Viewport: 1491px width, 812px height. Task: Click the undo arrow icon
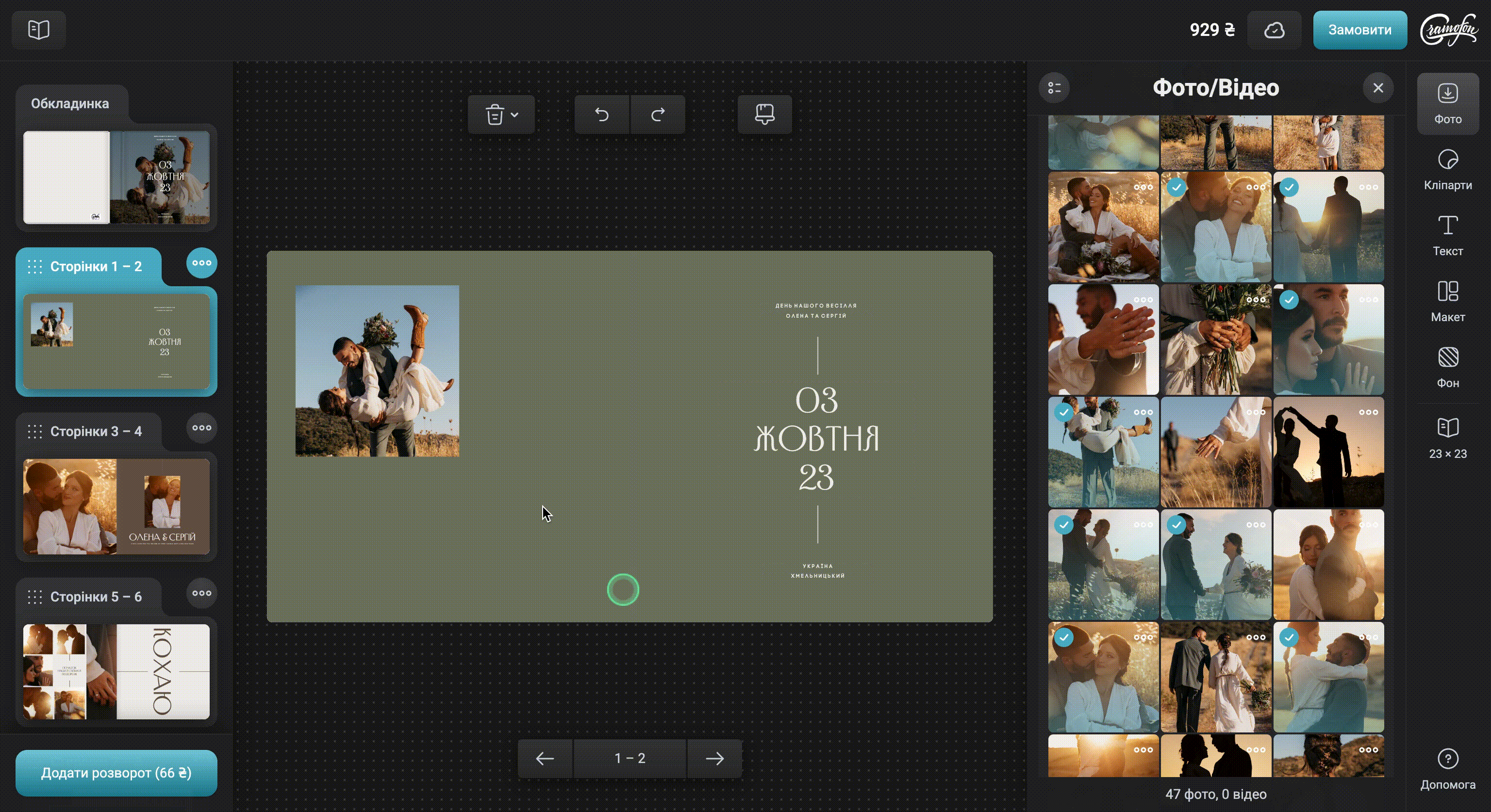[x=601, y=114]
